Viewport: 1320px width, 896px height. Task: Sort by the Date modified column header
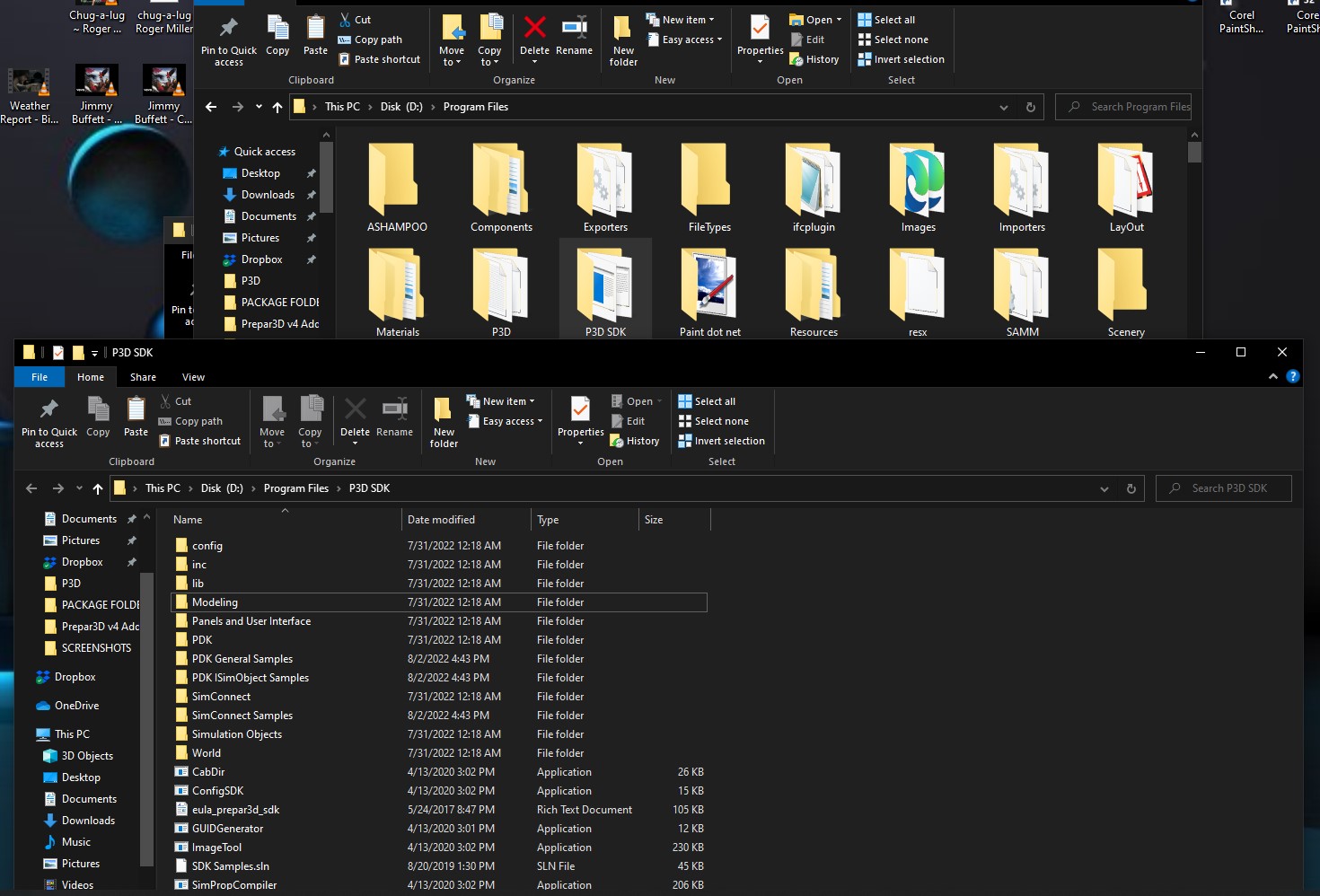point(441,520)
